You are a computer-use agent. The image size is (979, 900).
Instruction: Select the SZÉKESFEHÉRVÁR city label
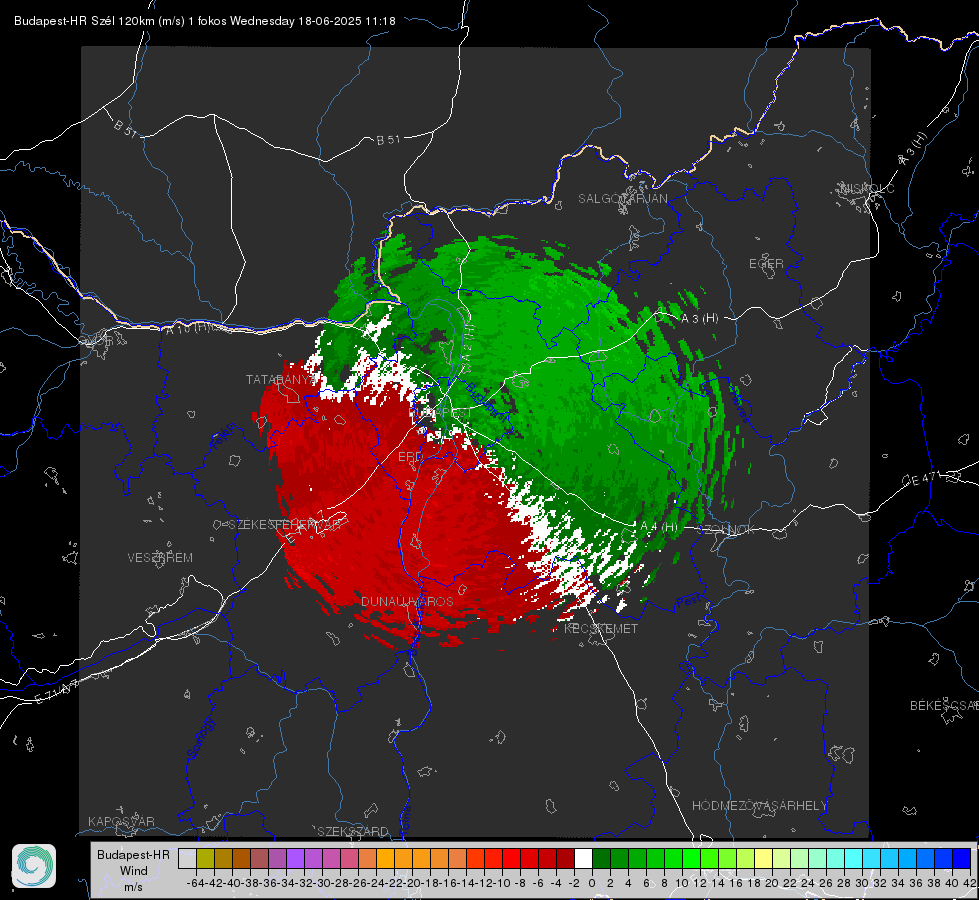coord(287,524)
